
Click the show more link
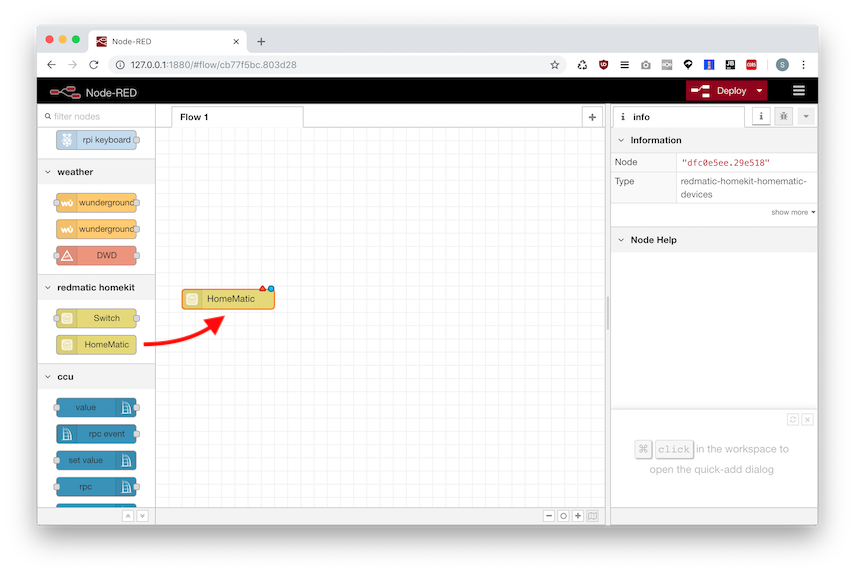pyautogui.click(x=792, y=212)
